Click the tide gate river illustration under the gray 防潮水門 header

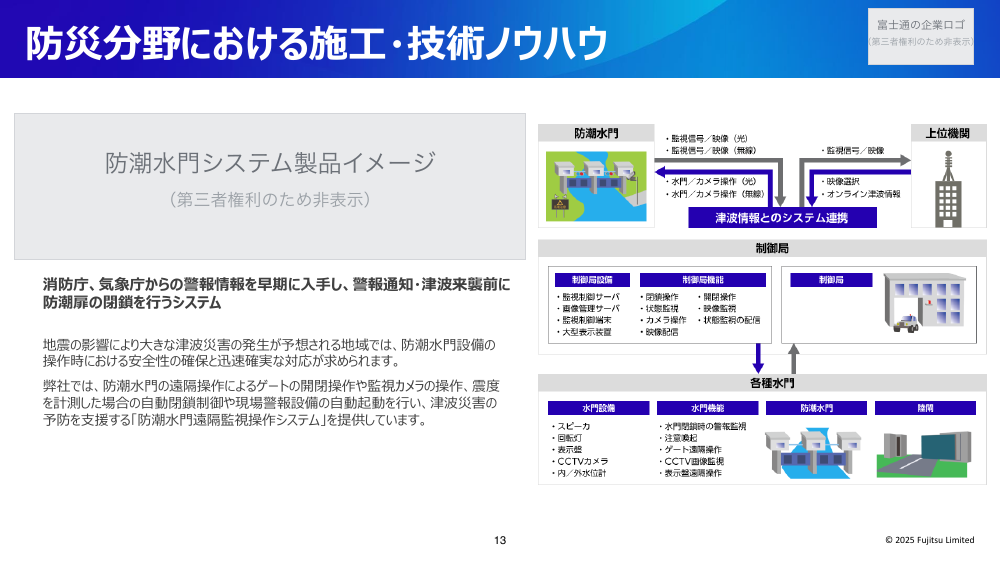(x=596, y=186)
